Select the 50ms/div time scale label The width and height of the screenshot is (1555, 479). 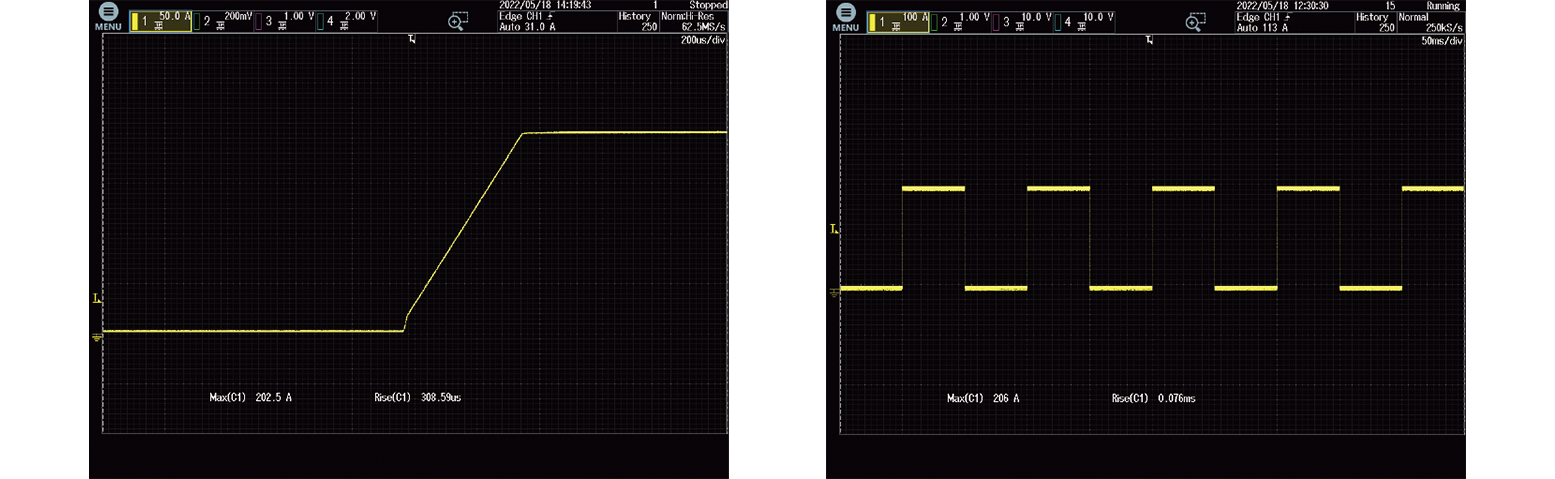(1440, 41)
